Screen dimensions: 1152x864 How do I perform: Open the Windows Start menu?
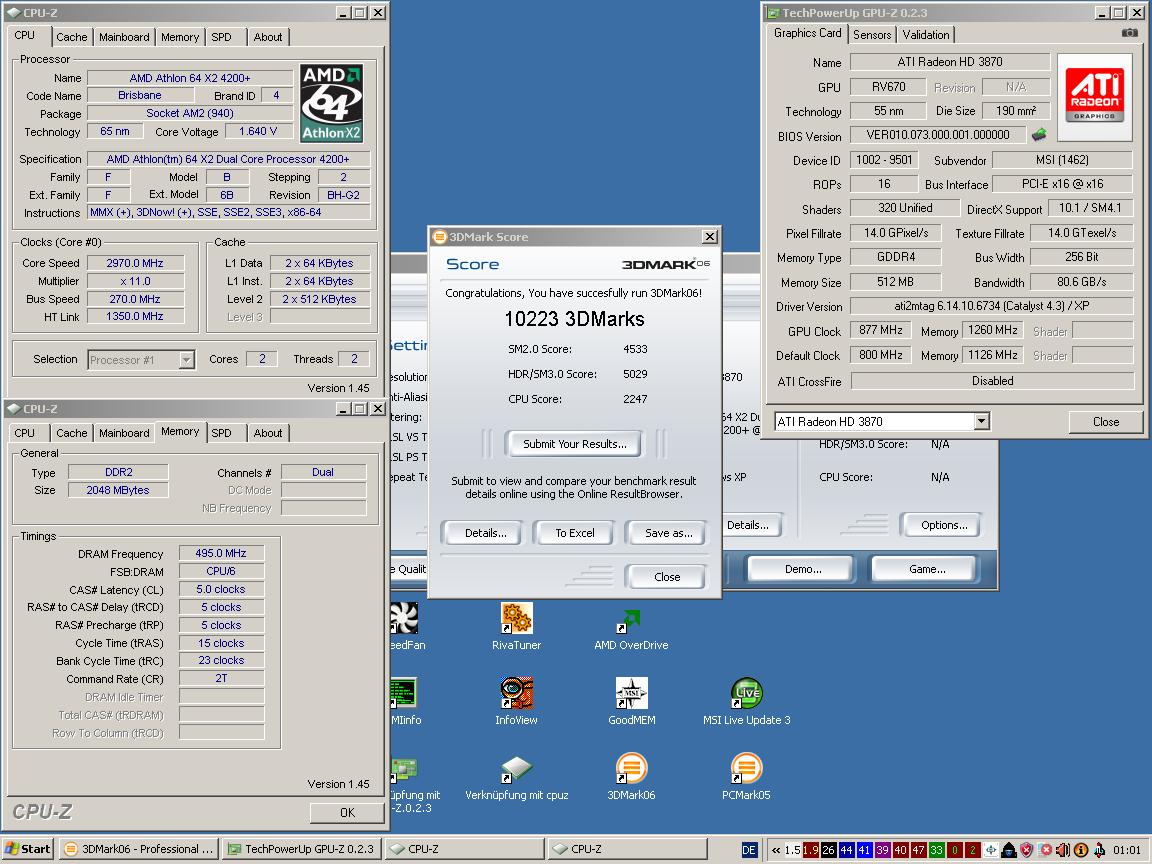[x=28, y=849]
